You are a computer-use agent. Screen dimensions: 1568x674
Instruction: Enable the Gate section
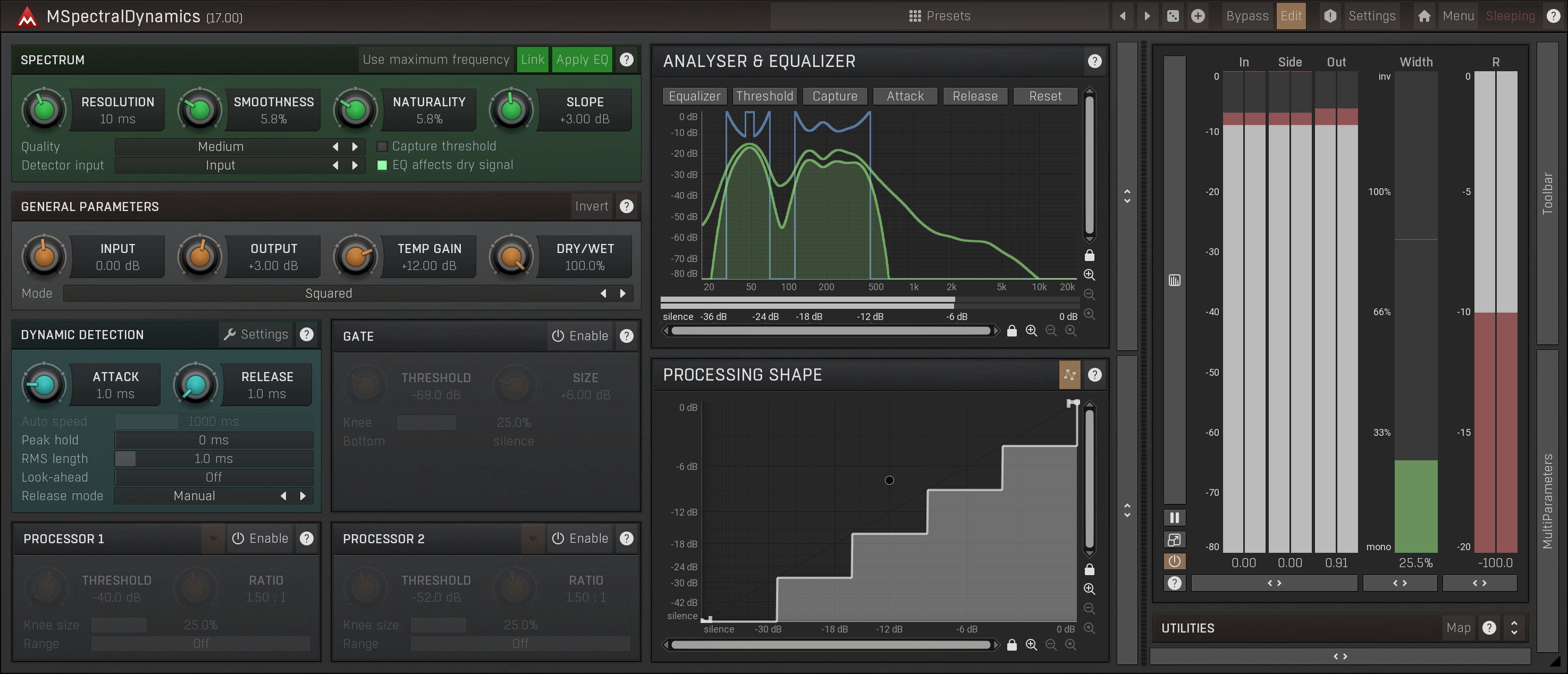(580, 336)
